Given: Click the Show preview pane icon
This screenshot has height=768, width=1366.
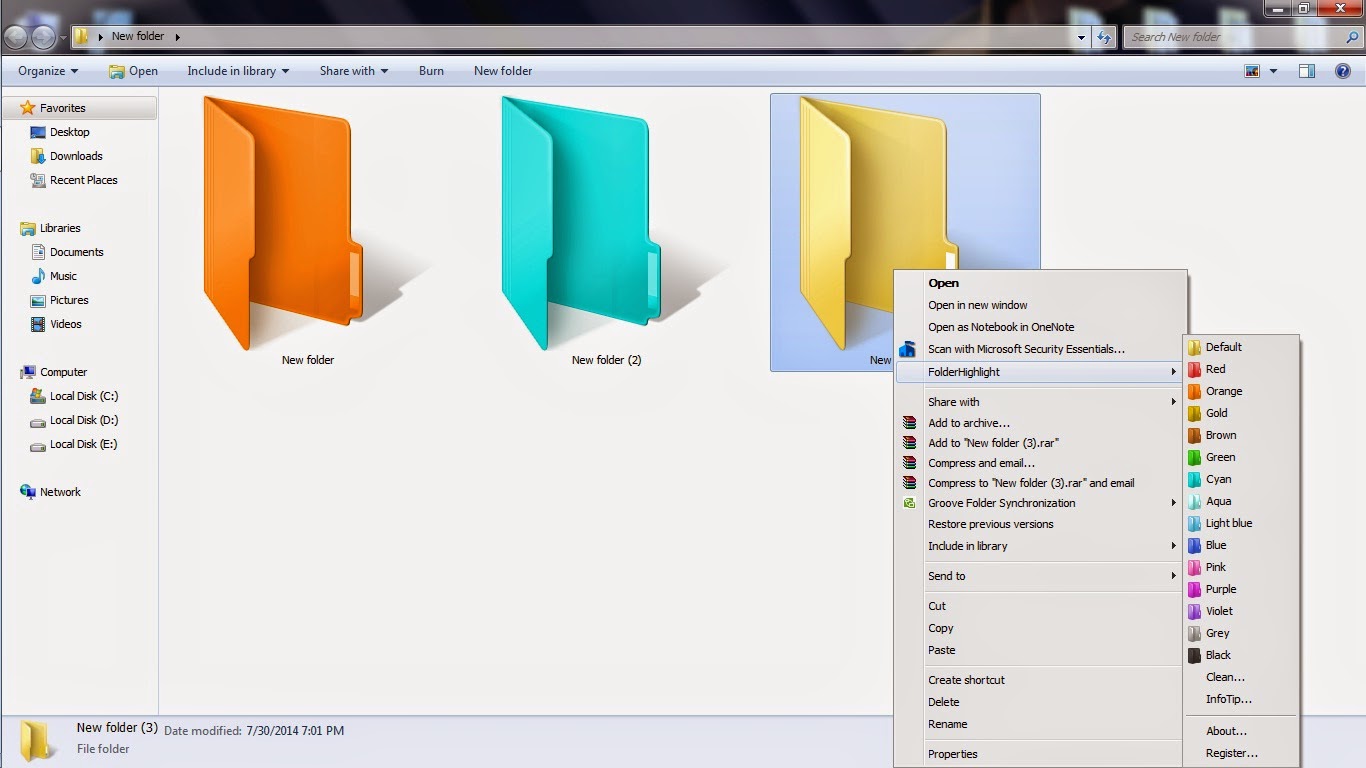Looking at the screenshot, I should coord(1307,71).
